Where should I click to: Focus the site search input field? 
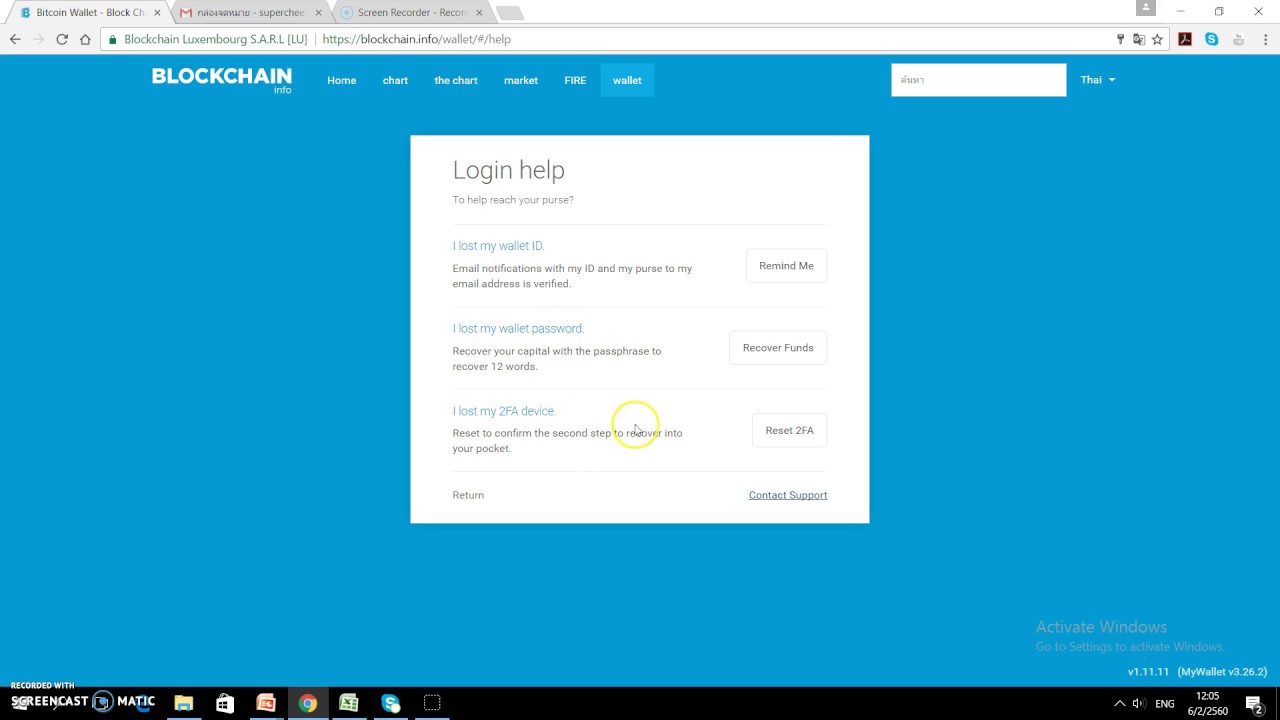pos(978,80)
